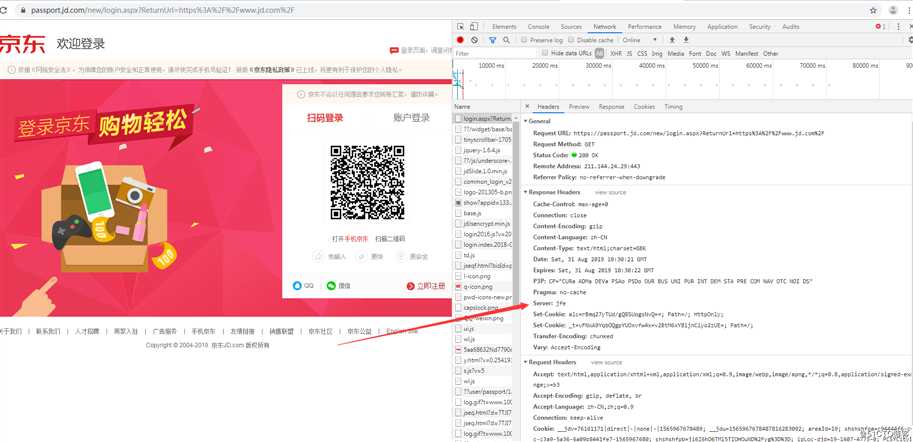Collapse the General section

pyautogui.click(x=526, y=121)
